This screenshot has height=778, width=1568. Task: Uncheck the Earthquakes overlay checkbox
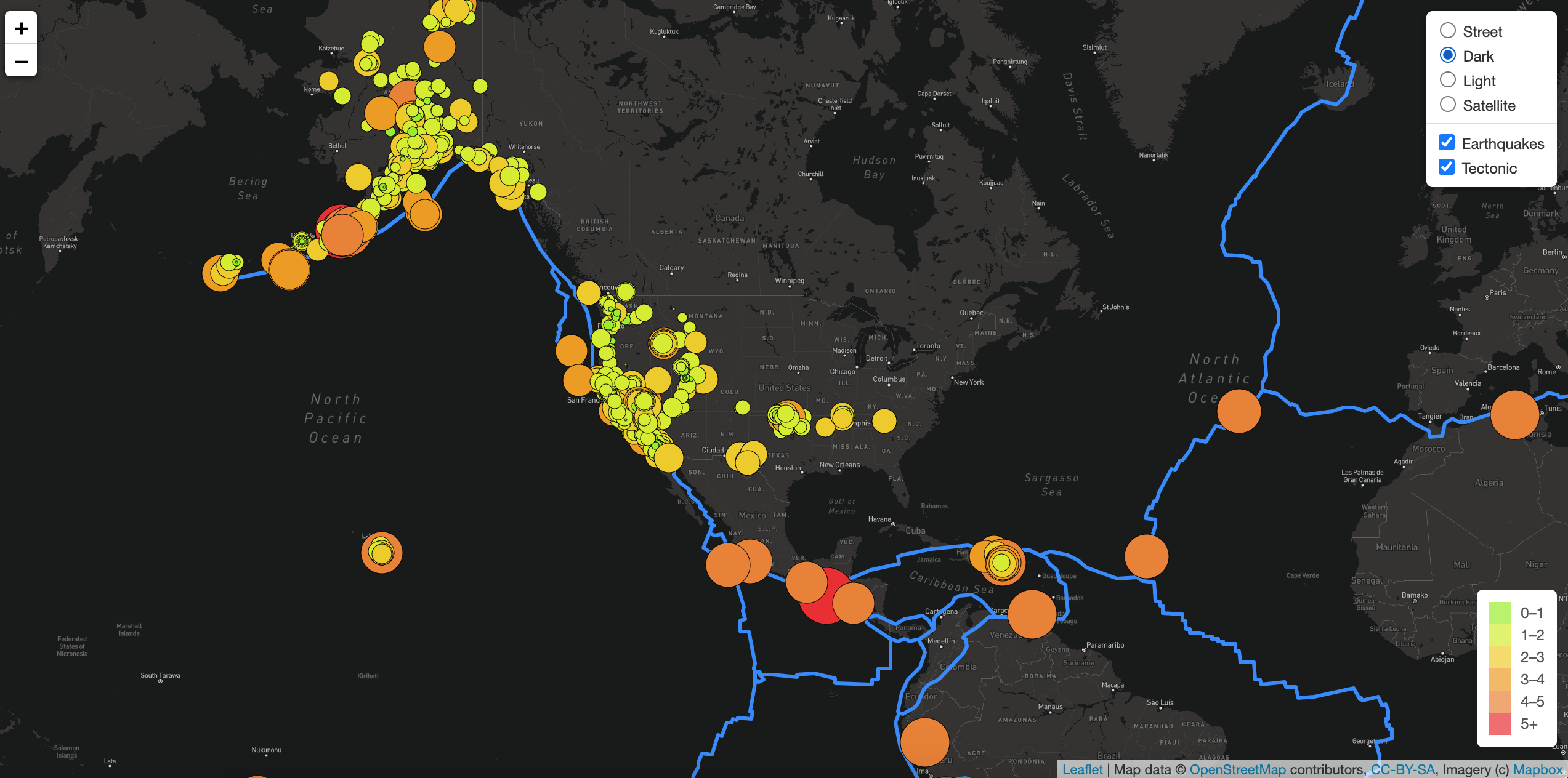coord(1447,143)
